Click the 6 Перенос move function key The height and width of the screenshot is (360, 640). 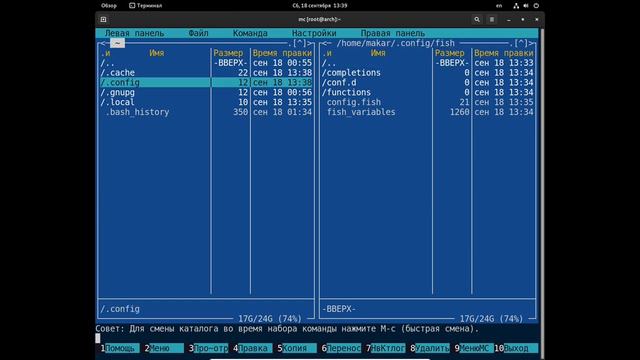(341, 348)
